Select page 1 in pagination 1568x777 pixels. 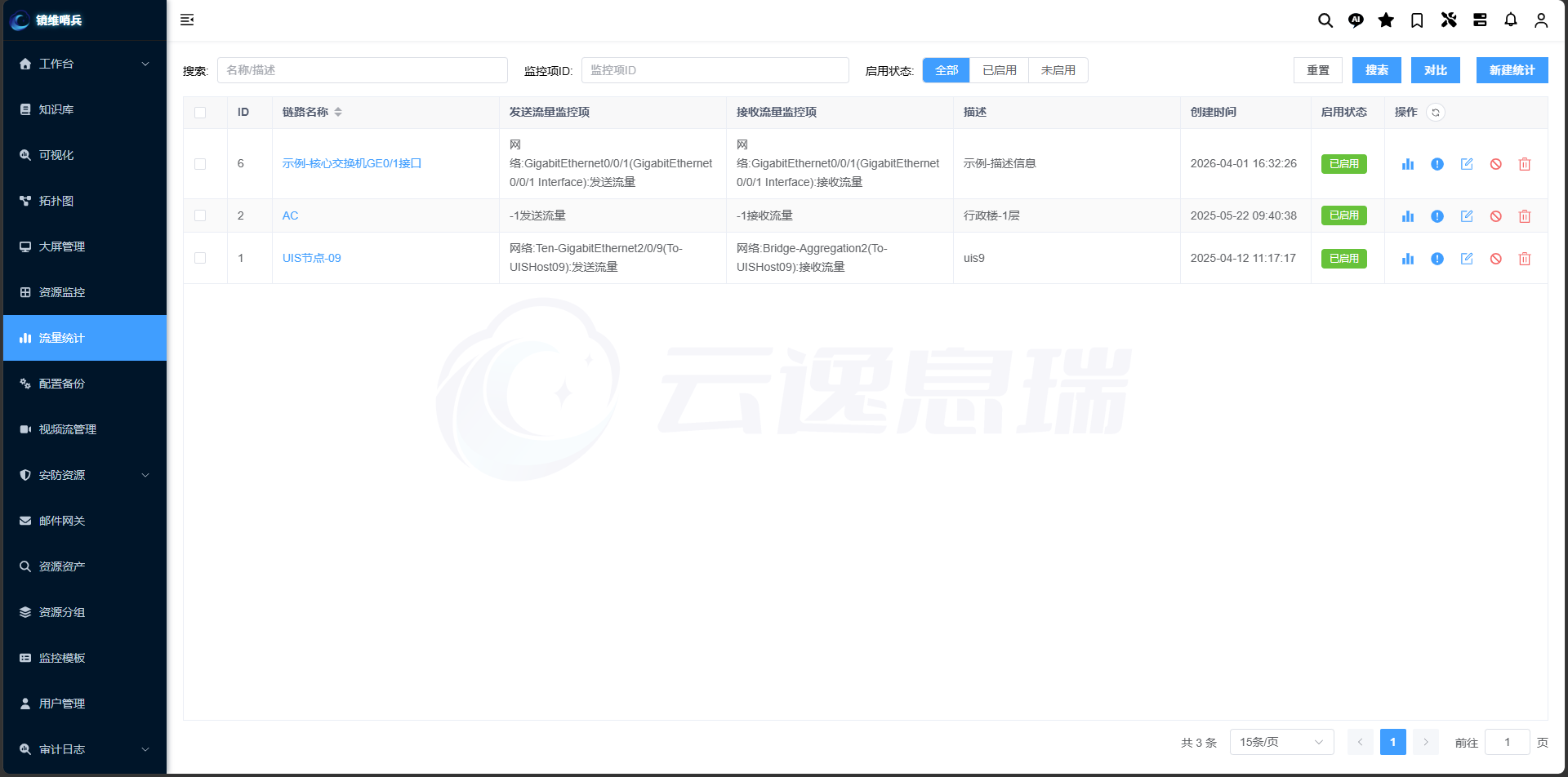1393,742
